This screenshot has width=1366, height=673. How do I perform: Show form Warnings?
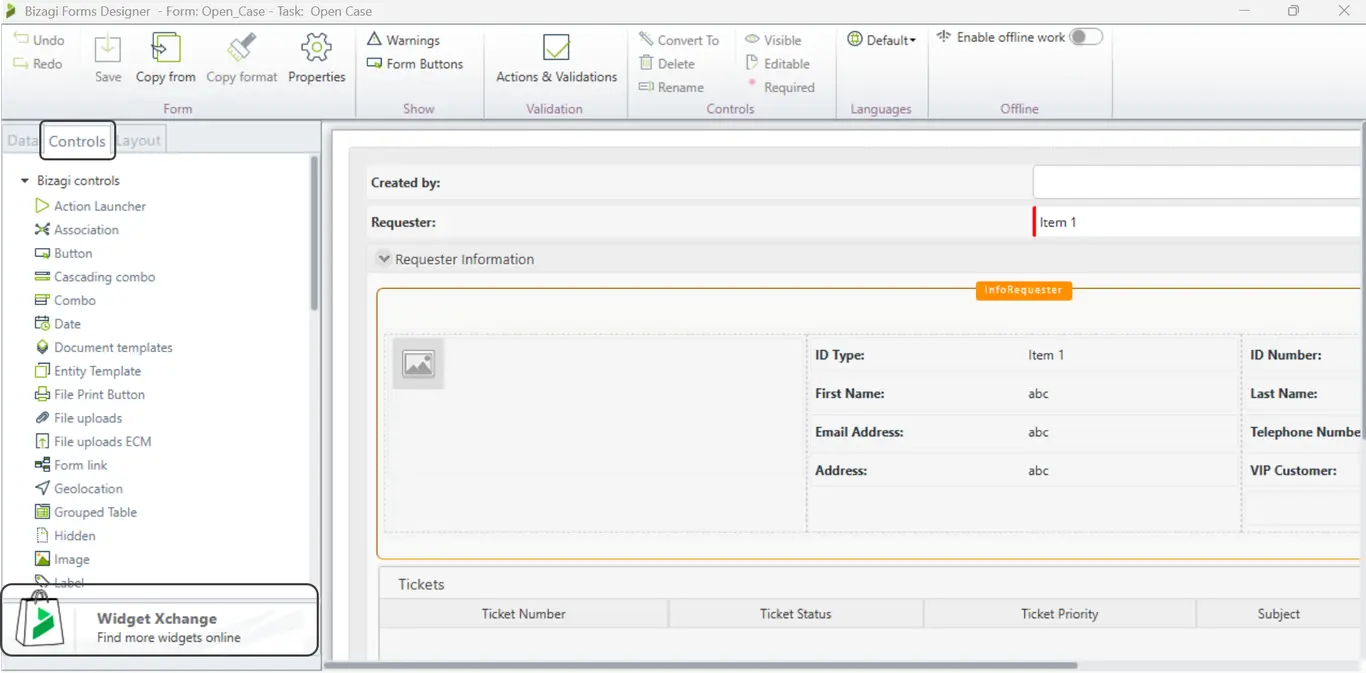403,40
